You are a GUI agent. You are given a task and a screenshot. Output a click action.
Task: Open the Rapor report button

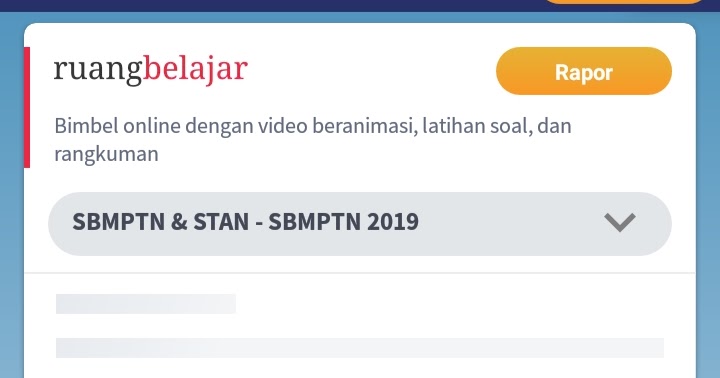[584, 71]
